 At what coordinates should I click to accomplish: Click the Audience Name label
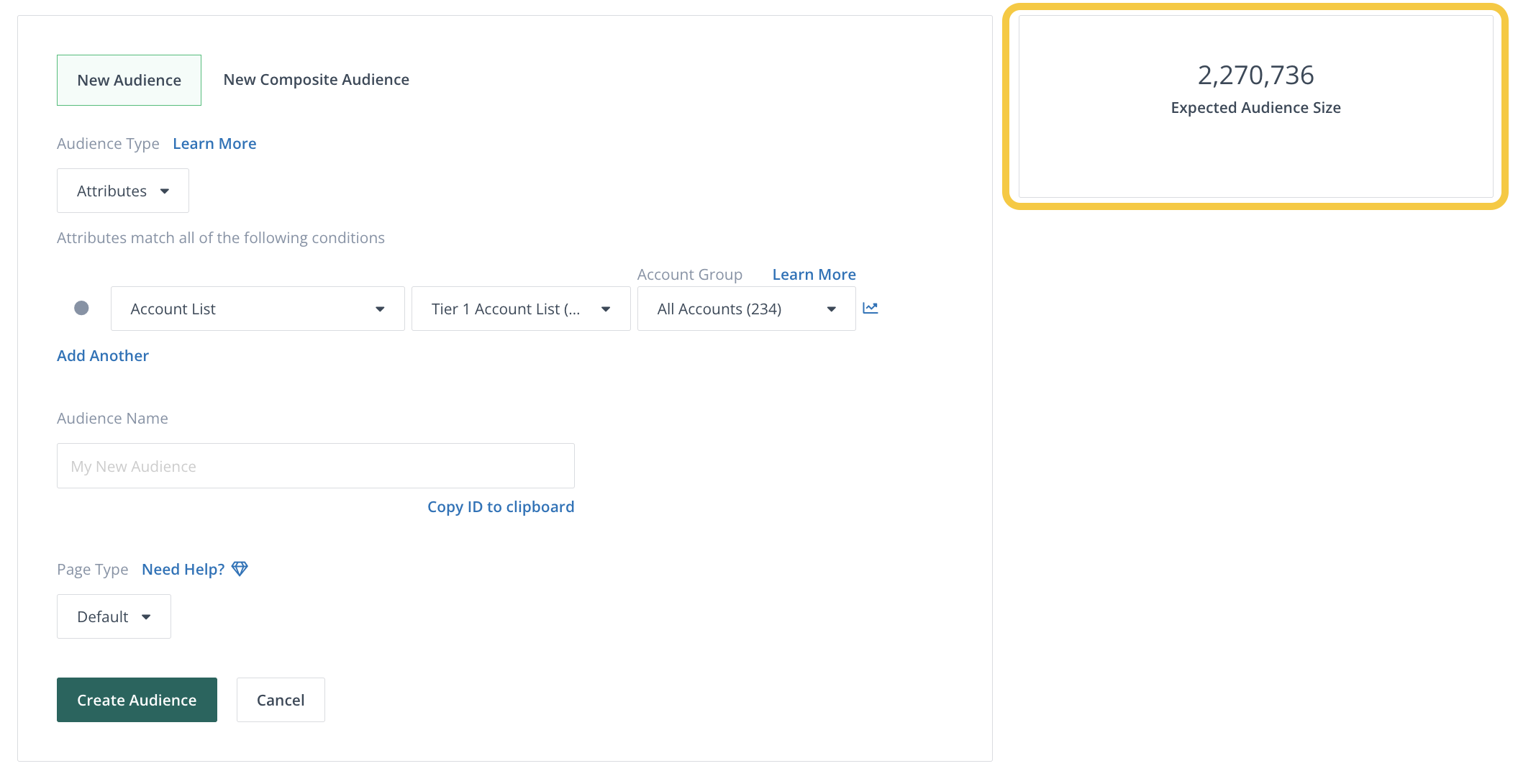[x=112, y=418]
